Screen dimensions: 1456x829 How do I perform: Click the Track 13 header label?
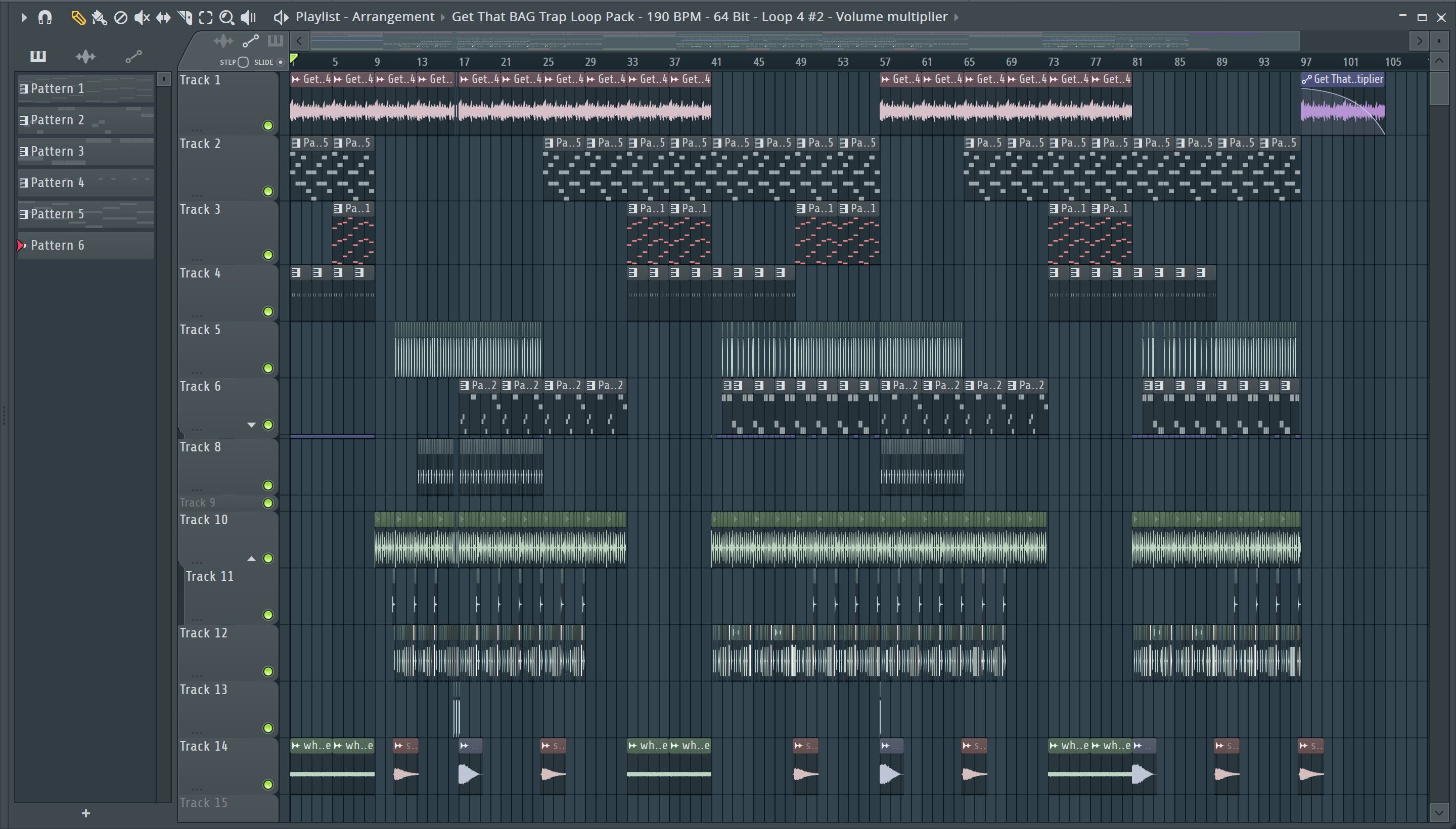203,689
